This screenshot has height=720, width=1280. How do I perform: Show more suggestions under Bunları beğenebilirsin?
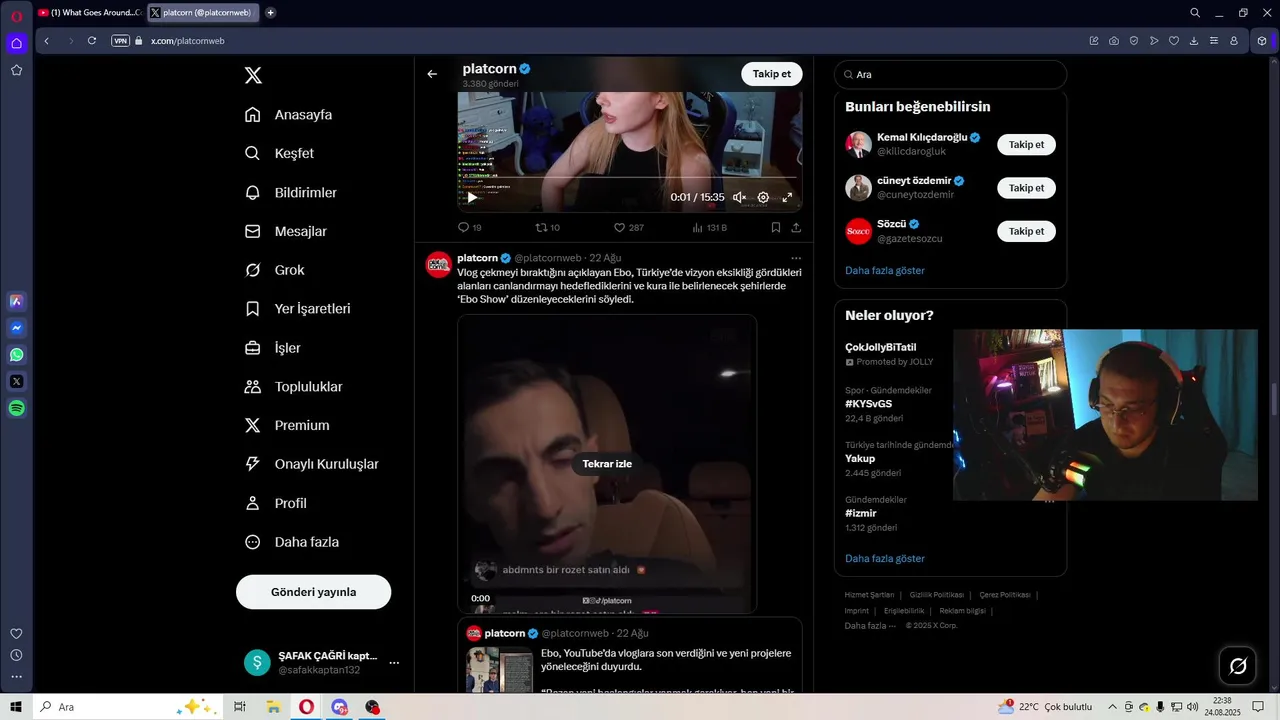point(885,270)
